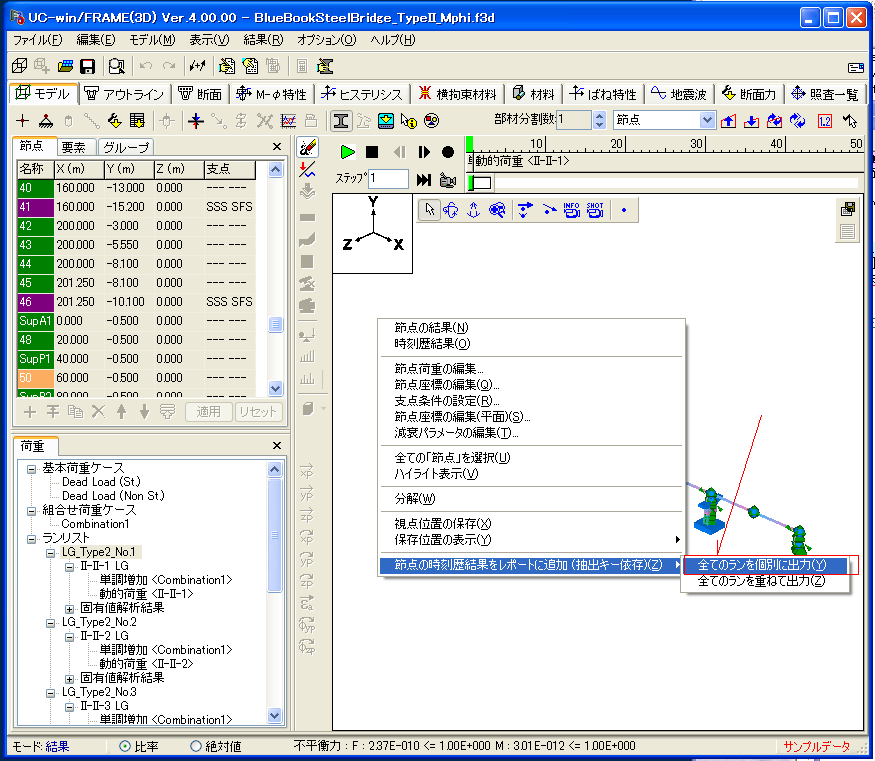
Task: Switch to the 断面 tab
Action: [x=200, y=94]
